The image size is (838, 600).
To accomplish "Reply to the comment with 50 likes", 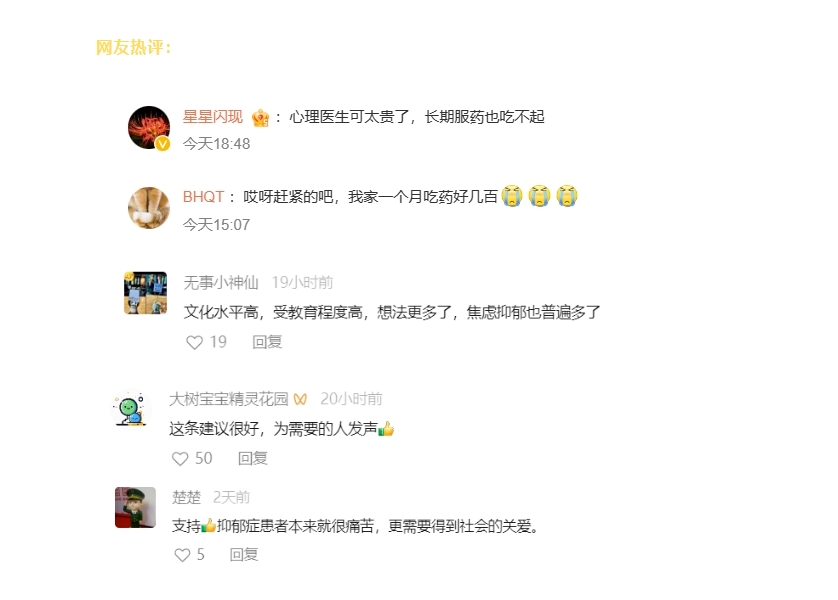I will coord(253,458).
